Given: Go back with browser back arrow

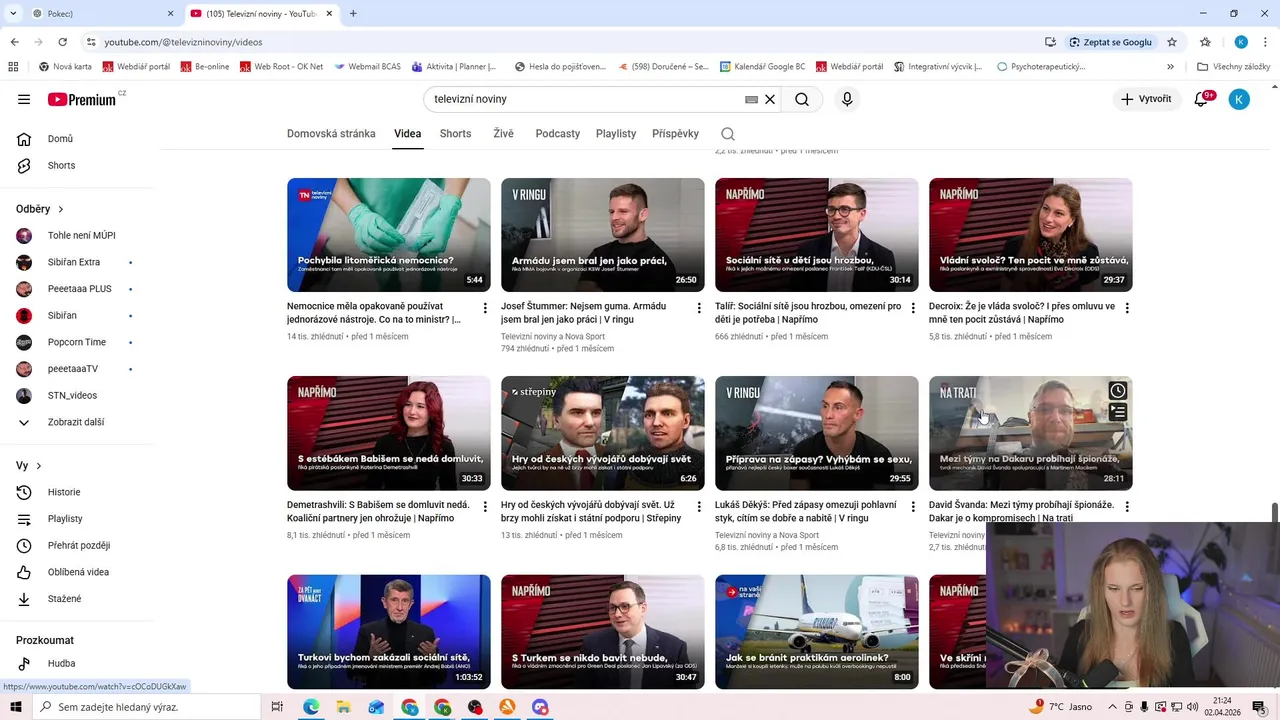Looking at the screenshot, I should [x=14, y=42].
